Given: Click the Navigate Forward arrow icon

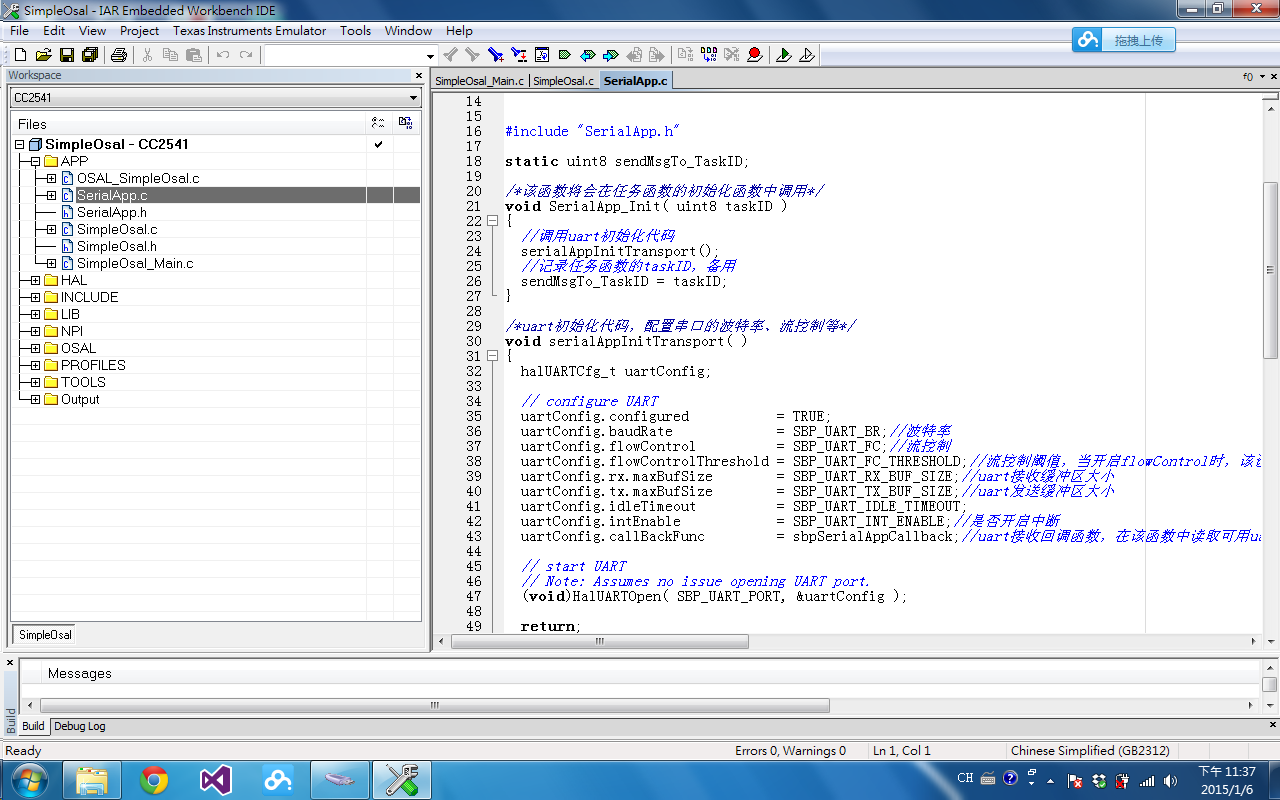Looking at the screenshot, I should click(x=611, y=55).
